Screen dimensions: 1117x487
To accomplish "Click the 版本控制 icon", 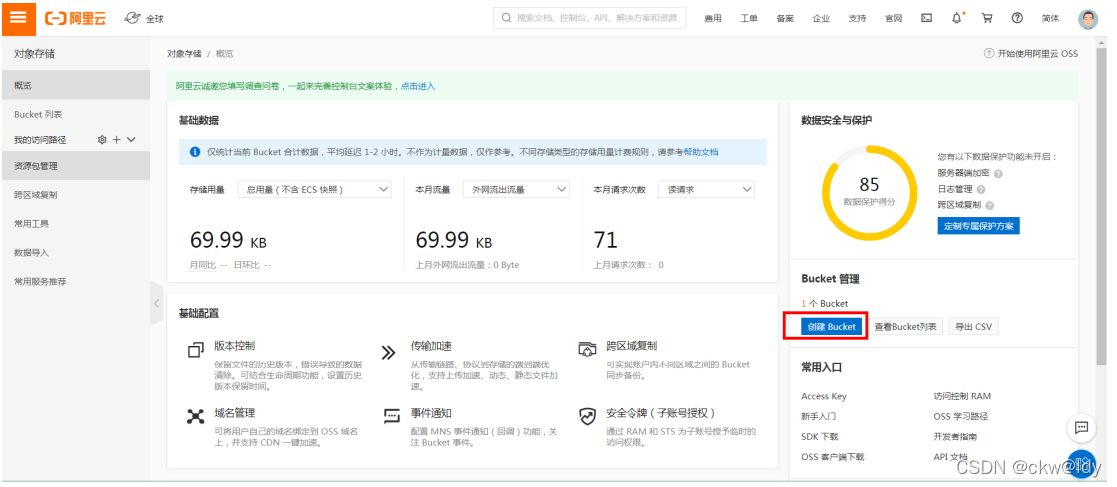I will 195,350.
